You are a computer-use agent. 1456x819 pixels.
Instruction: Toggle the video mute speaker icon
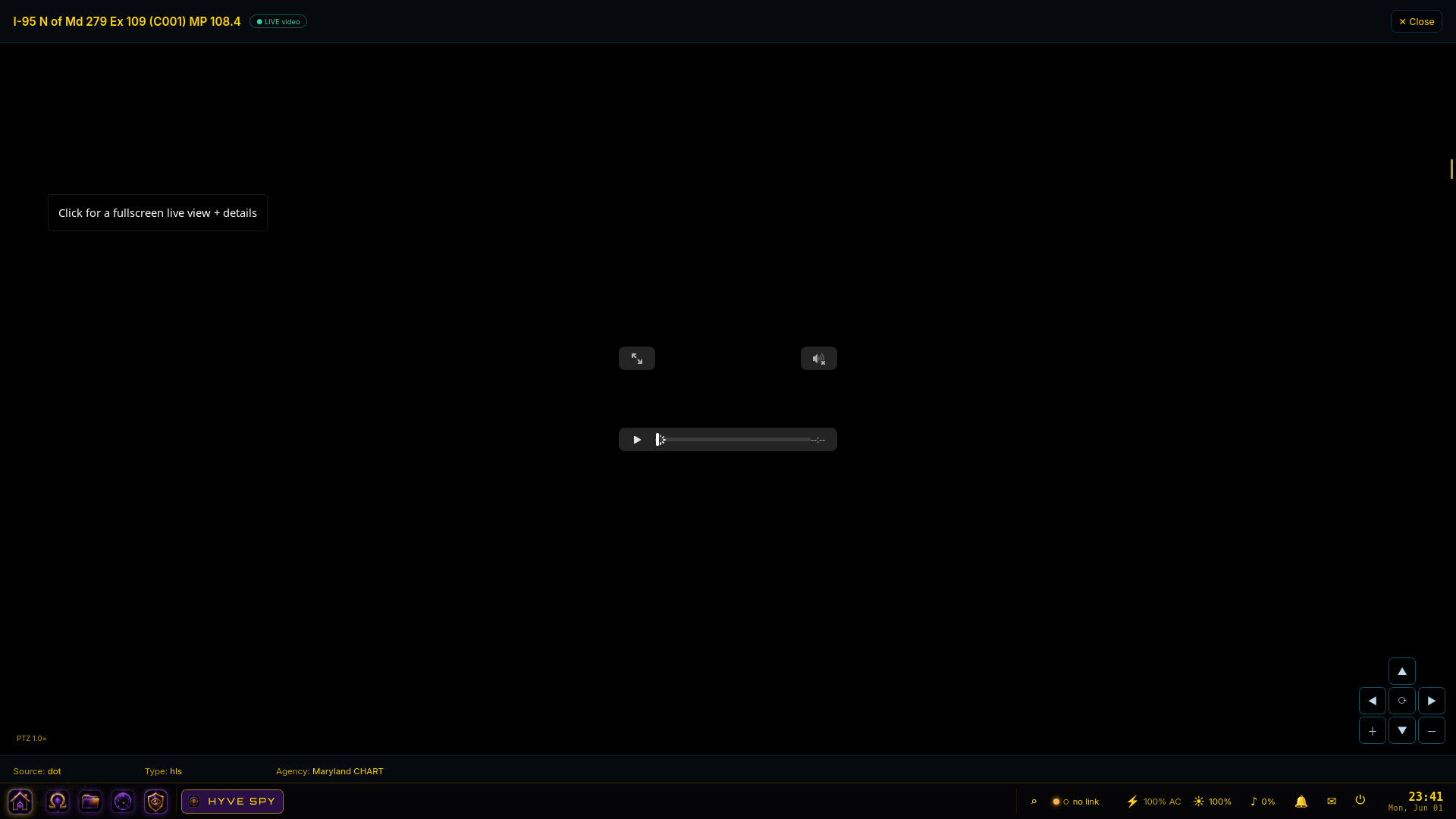[819, 359]
